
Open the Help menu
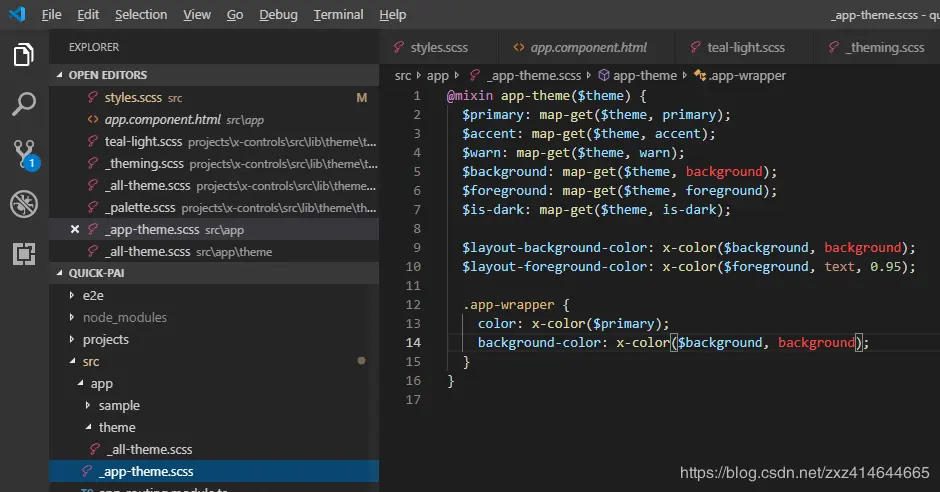point(393,14)
